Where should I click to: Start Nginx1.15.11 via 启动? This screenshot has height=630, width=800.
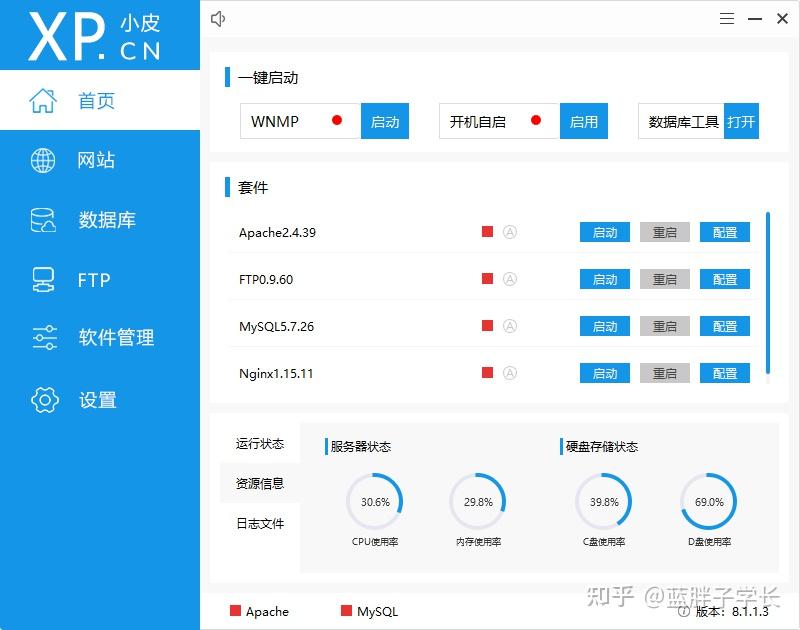pos(605,373)
